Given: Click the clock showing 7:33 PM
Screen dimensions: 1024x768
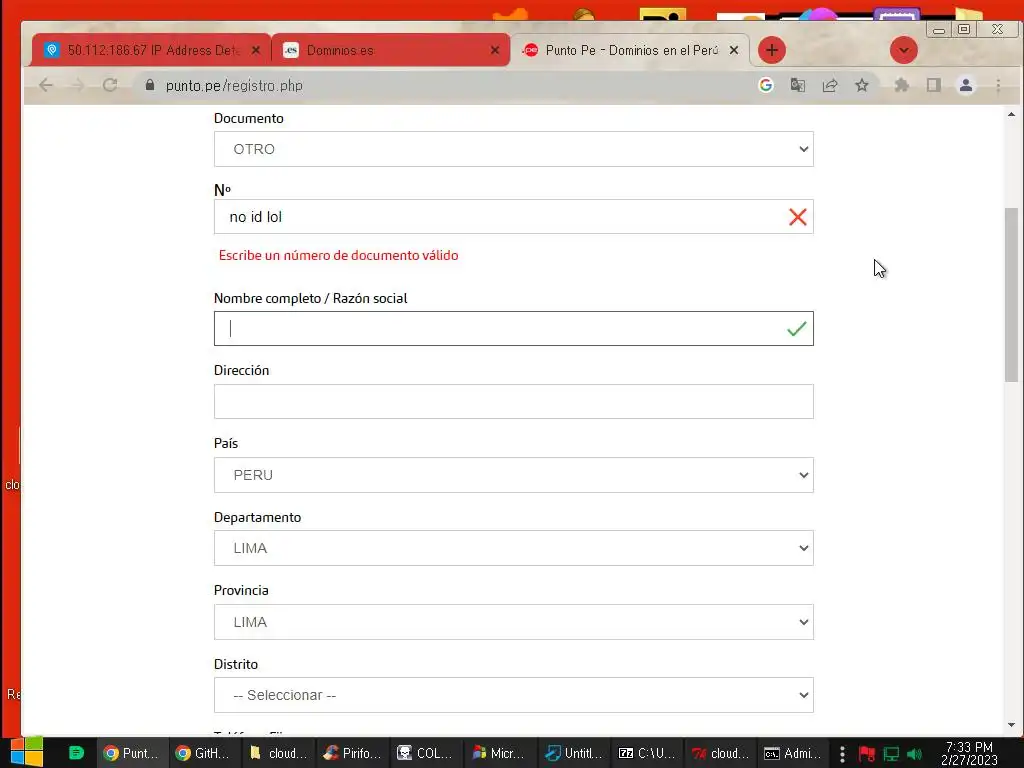Looking at the screenshot, I should pyautogui.click(x=969, y=753).
